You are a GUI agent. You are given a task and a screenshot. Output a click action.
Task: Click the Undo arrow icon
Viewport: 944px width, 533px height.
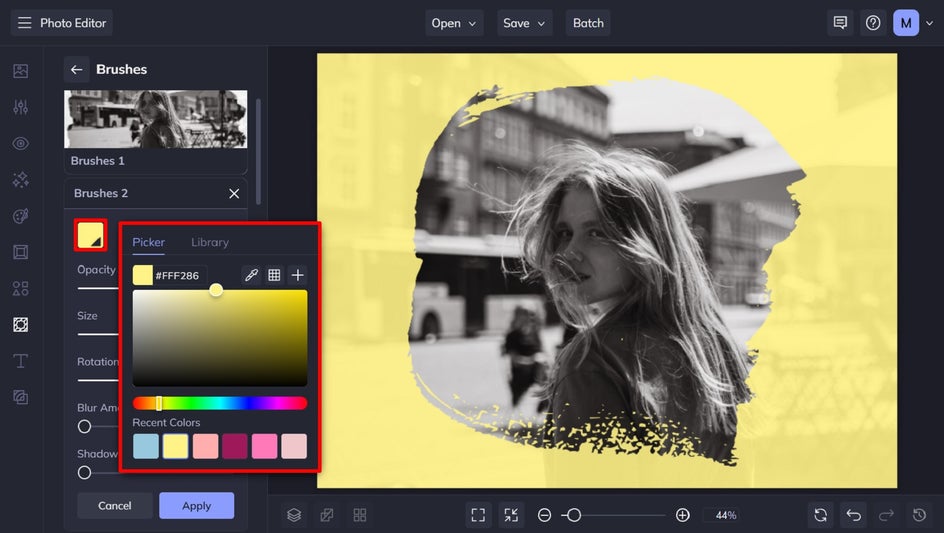tap(853, 515)
